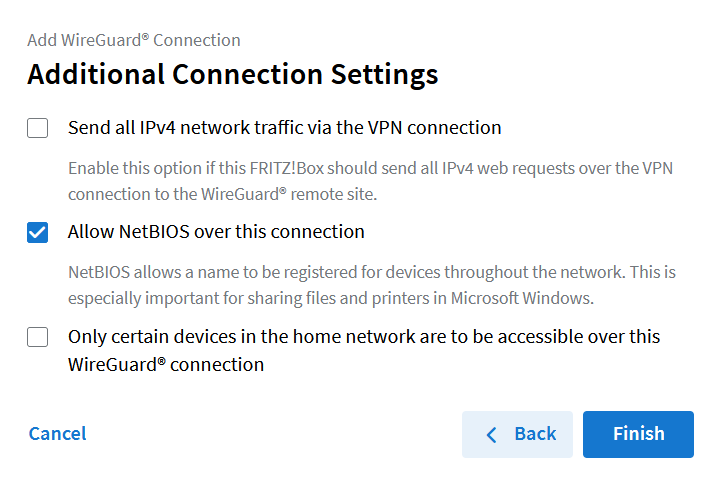Click the registered trademark symbol in the subtitle
This screenshot has height=486, width=722.
(x=145, y=36)
